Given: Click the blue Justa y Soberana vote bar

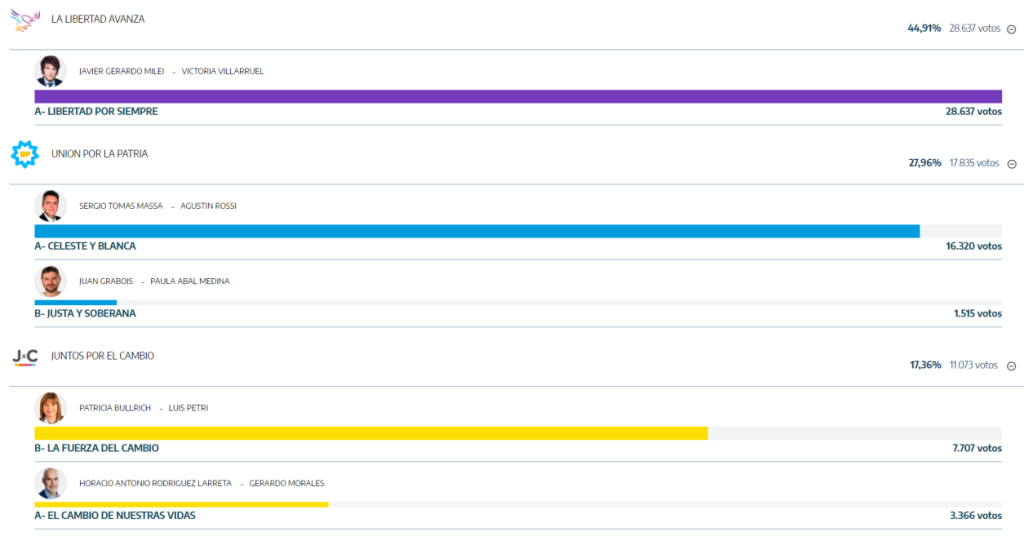Looking at the screenshot, I should pos(76,302).
